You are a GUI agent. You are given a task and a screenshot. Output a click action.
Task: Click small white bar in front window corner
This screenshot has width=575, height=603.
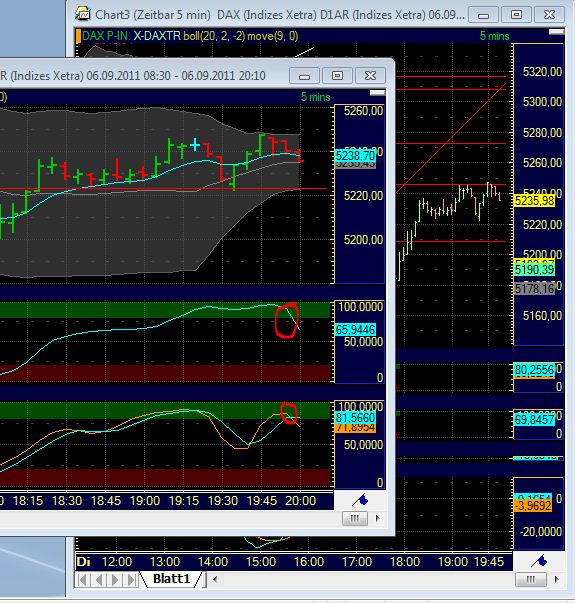(377, 93)
